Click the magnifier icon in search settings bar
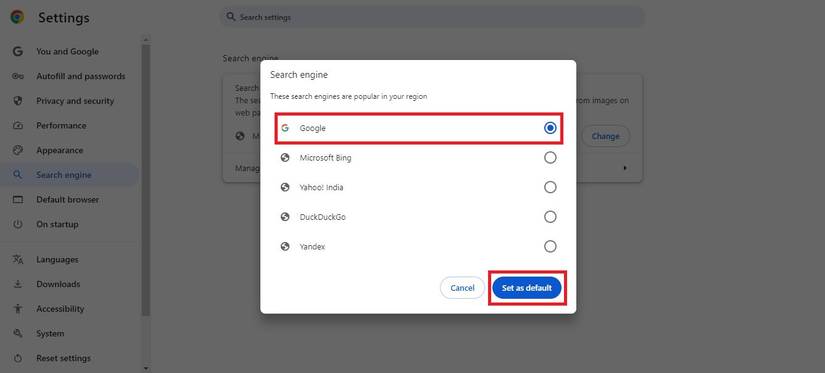825x373 pixels. tap(230, 17)
